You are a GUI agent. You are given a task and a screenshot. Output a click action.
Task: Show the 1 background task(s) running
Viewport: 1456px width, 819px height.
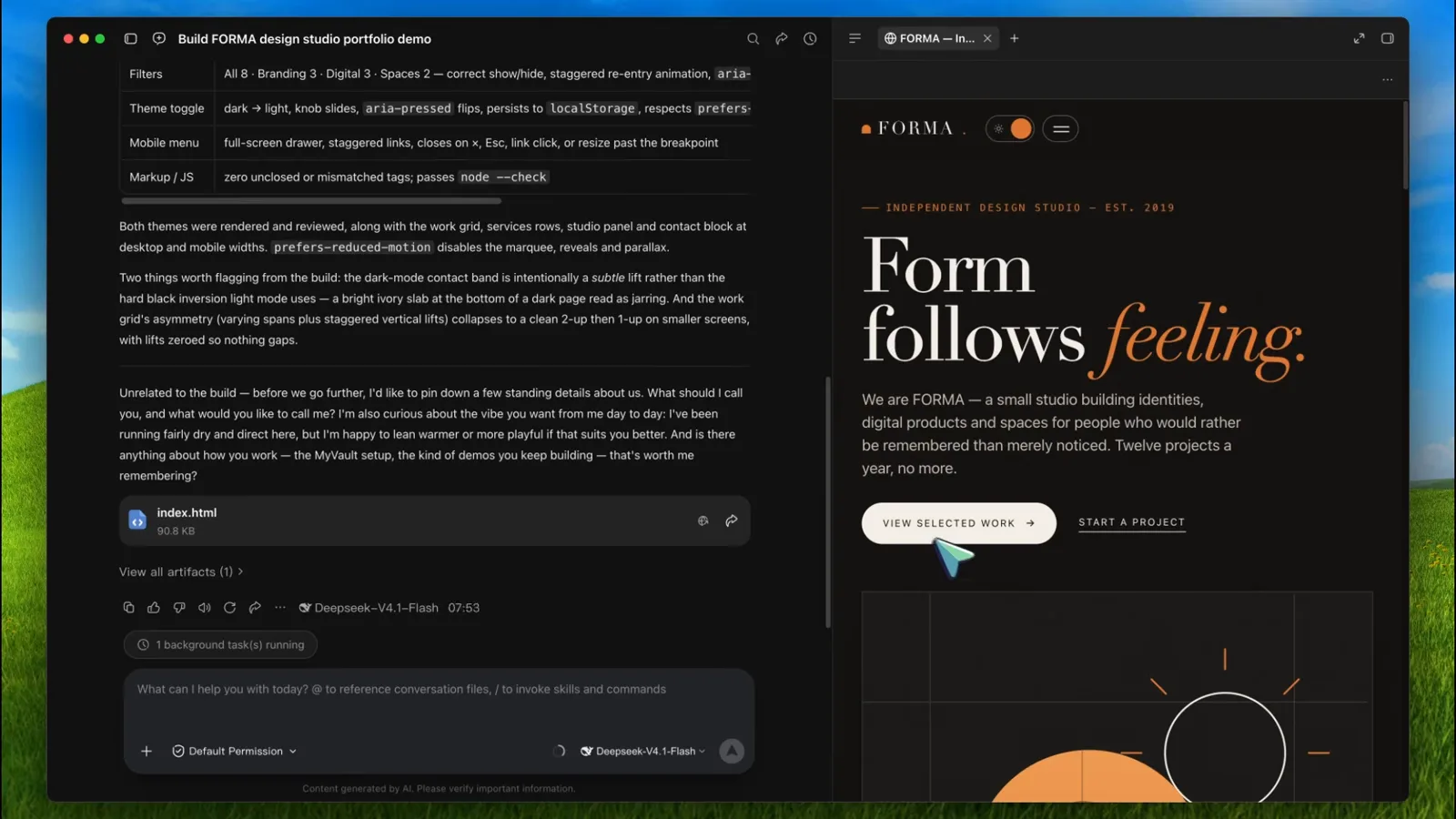221,645
